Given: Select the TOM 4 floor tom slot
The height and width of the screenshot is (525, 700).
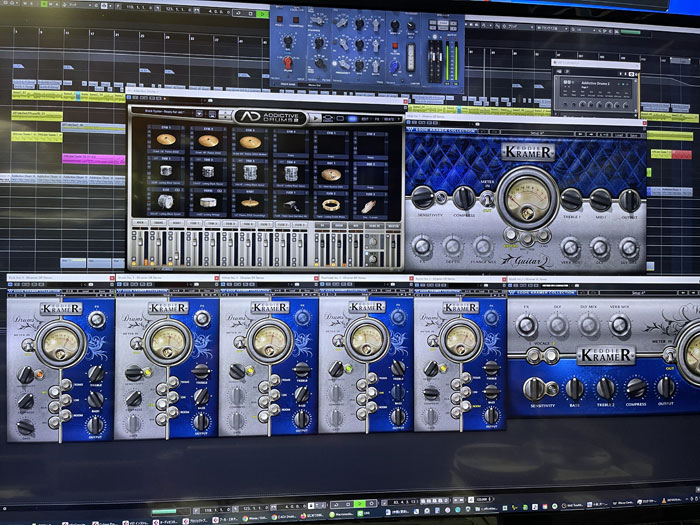Looking at the screenshot, I should coord(291,173).
